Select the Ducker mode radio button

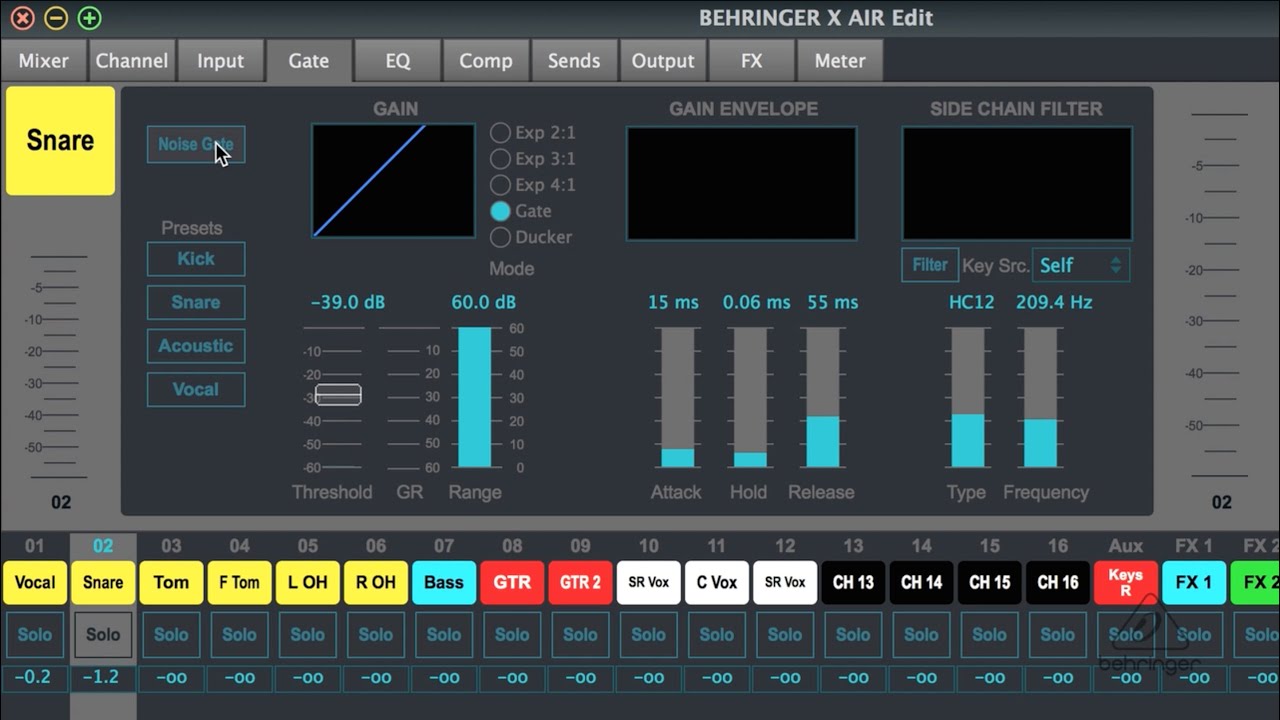point(500,237)
